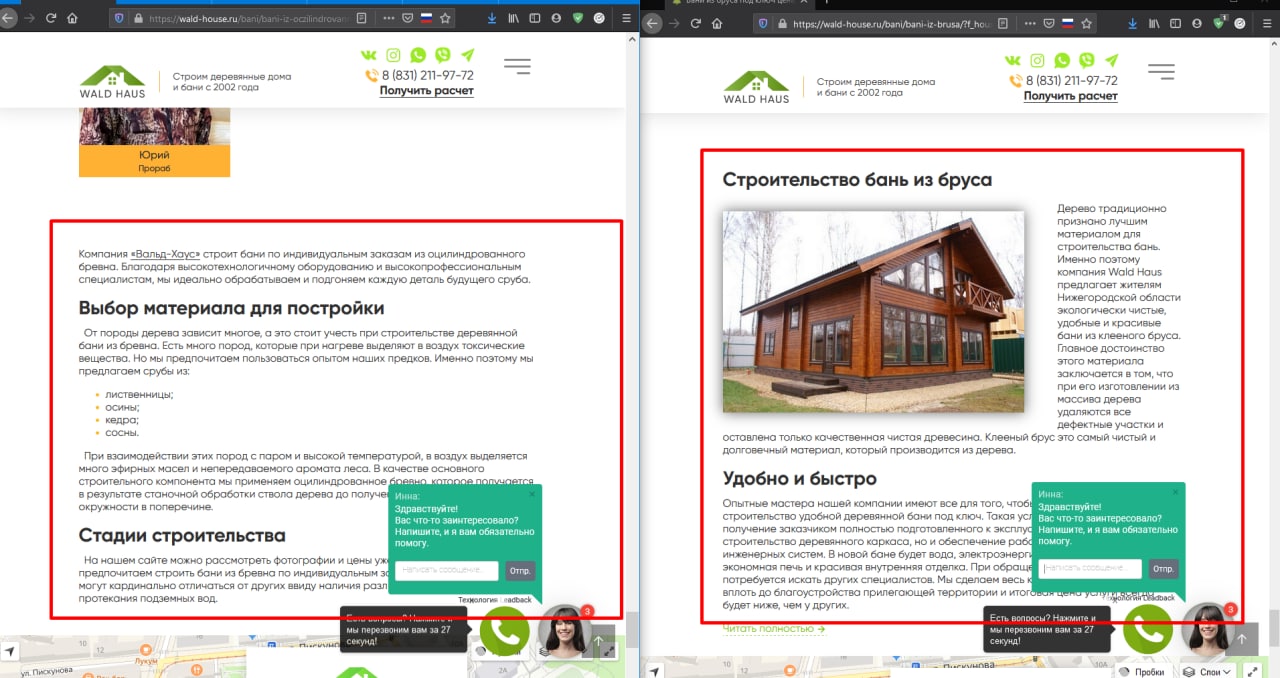Image resolution: width=1280 pixels, height=678 pixels.
Task: Click phone number 8 (831) 211-97-72 on left page
Action: pos(427,75)
